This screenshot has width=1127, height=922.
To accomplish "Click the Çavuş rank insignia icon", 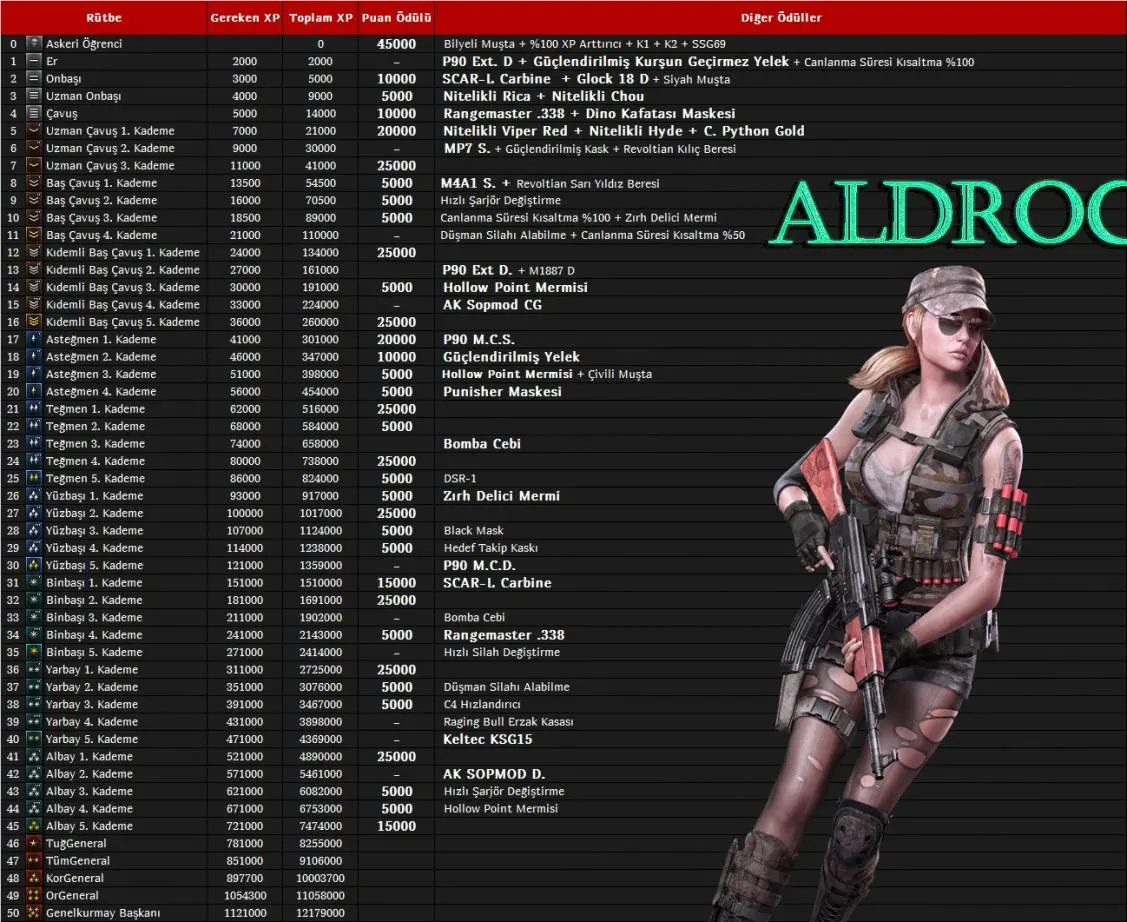I will (34, 114).
